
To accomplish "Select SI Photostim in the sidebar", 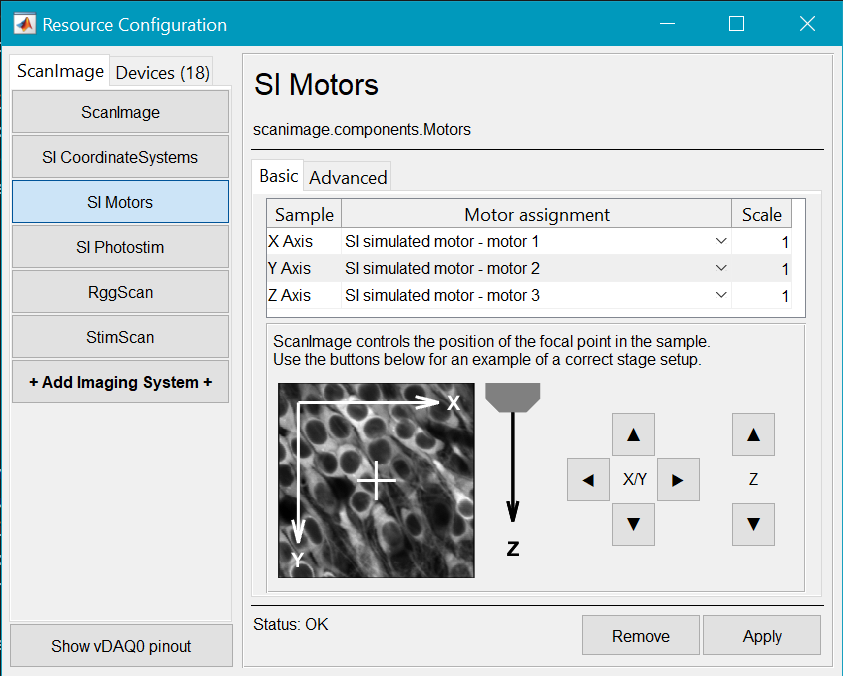I will 120,247.
